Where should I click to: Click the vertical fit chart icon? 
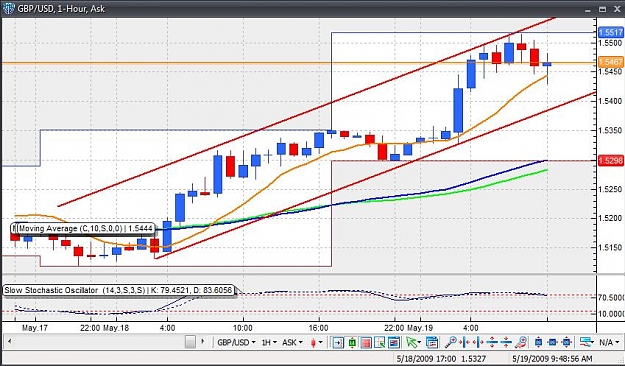538,342
